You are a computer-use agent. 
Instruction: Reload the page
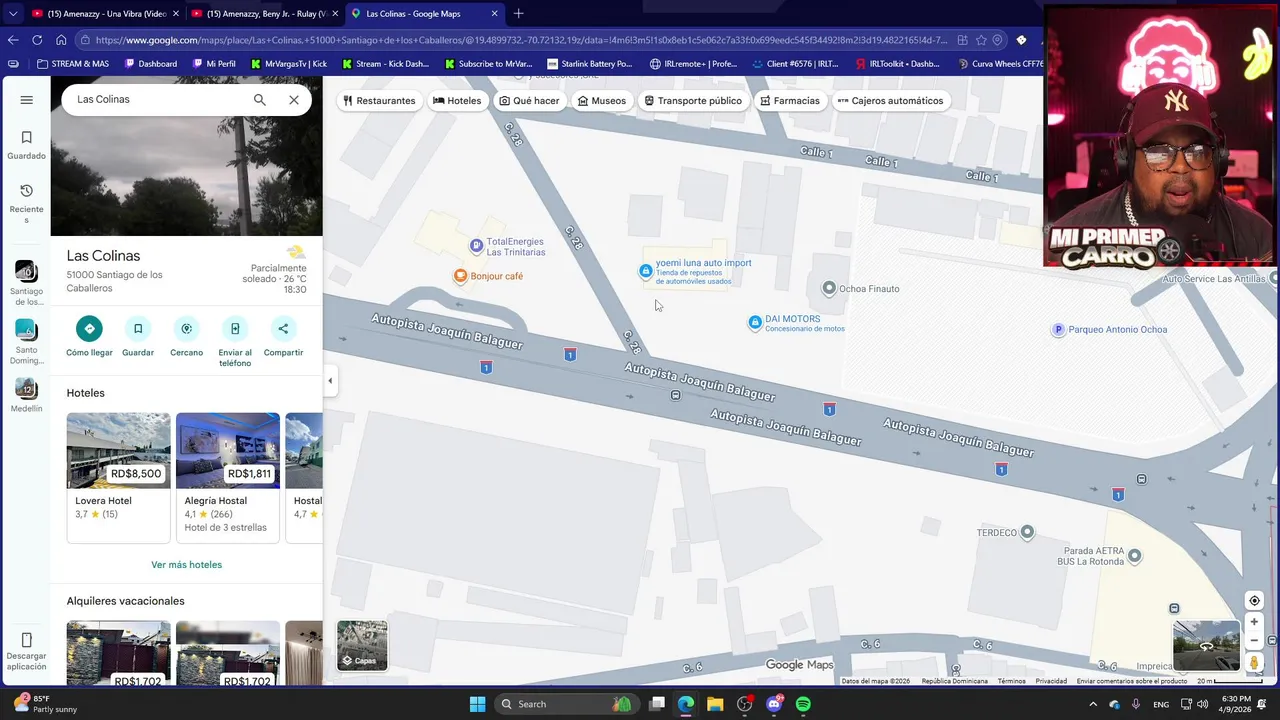[x=37, y=40]
